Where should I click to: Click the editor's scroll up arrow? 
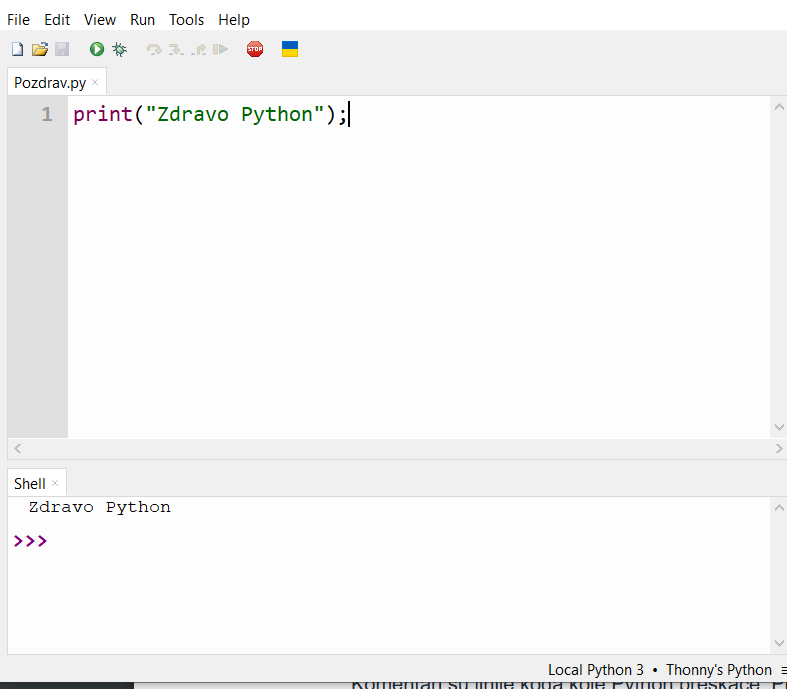(x=779, y=107)
